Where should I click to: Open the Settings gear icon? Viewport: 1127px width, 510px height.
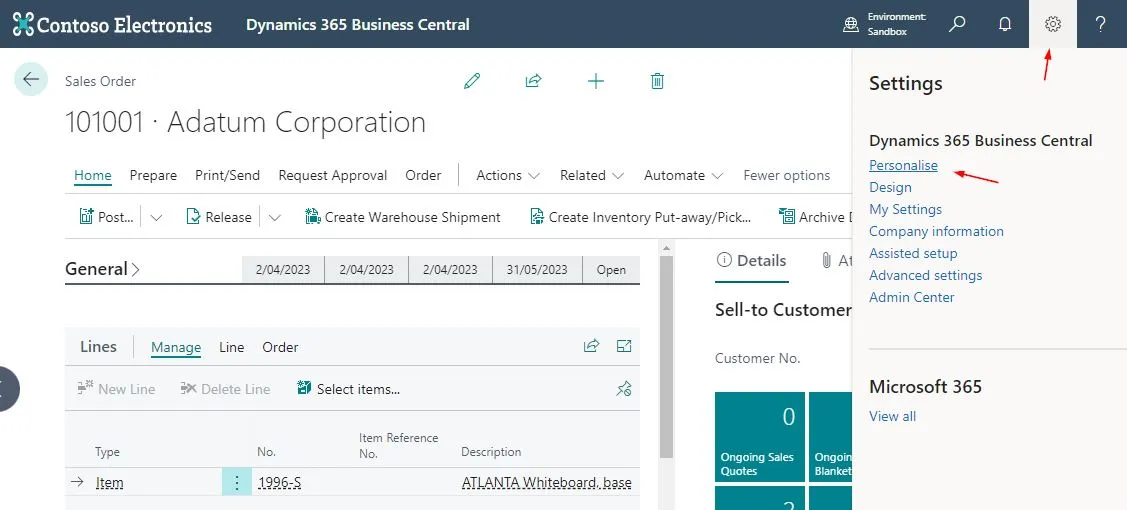point(1052,24)
